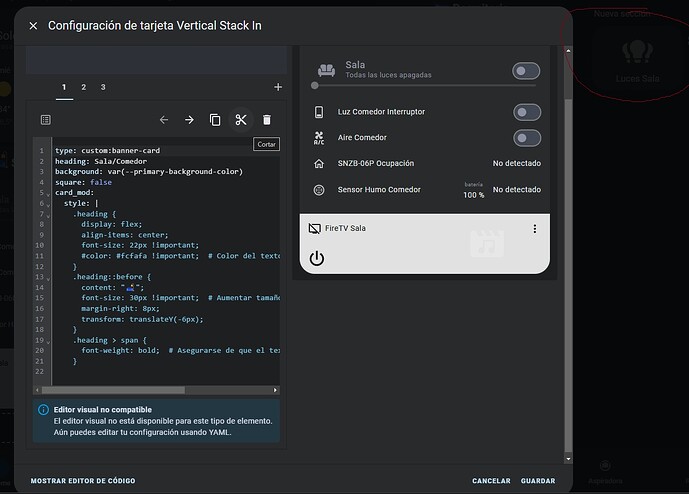This screenshot has height=494, width=689.
Task: Click 'No detectado' for Sensor Humo Comedor
Action: (517, 189)
